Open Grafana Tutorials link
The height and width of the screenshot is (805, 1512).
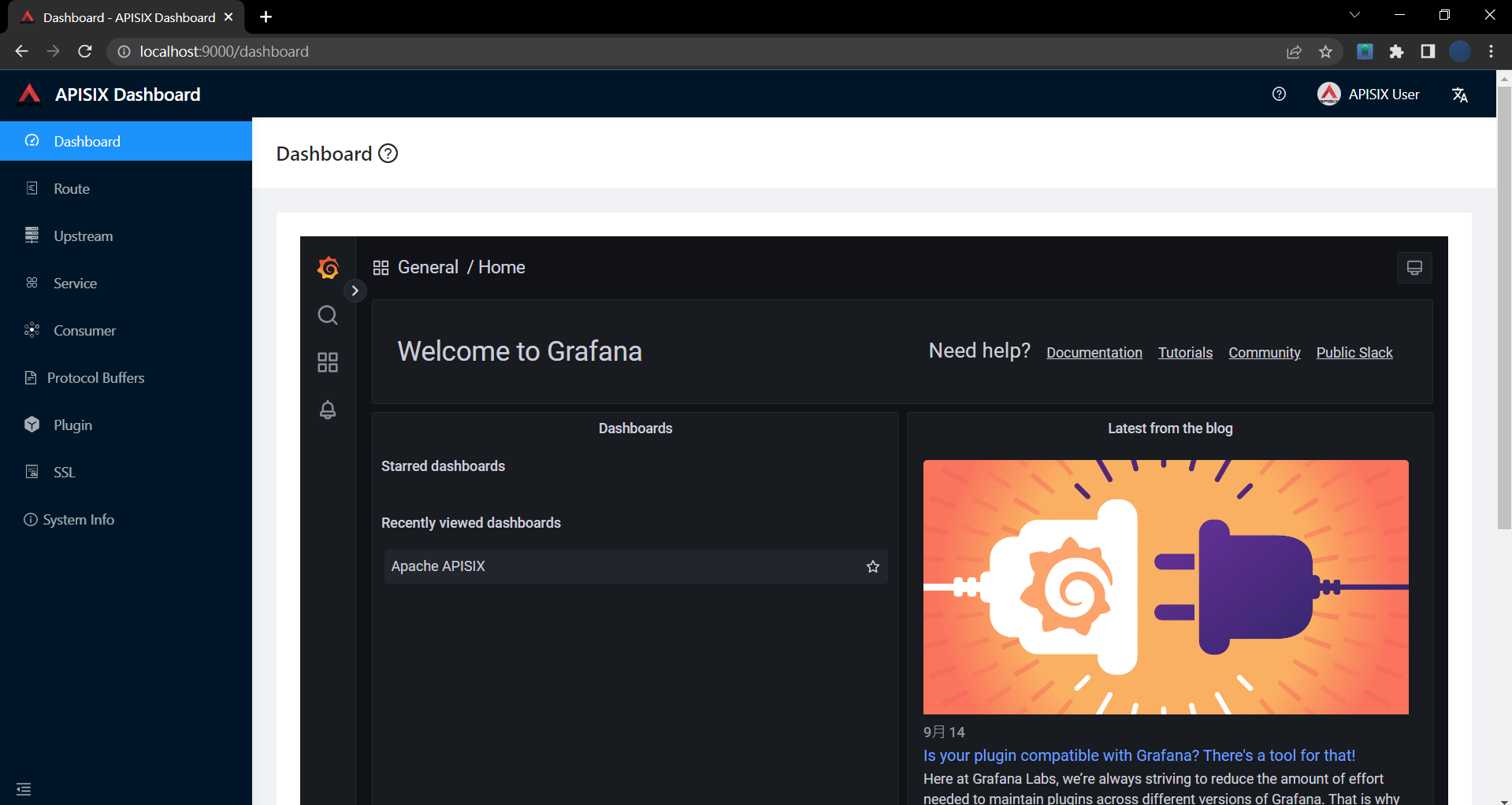coord(1185,353)
